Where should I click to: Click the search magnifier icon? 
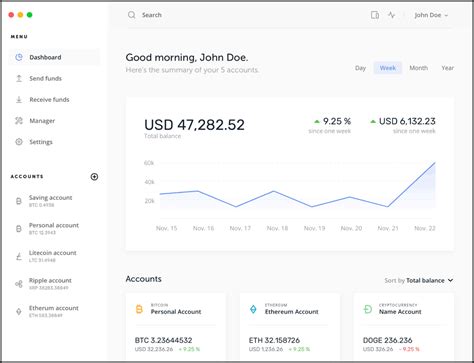(x=132, y=15)
